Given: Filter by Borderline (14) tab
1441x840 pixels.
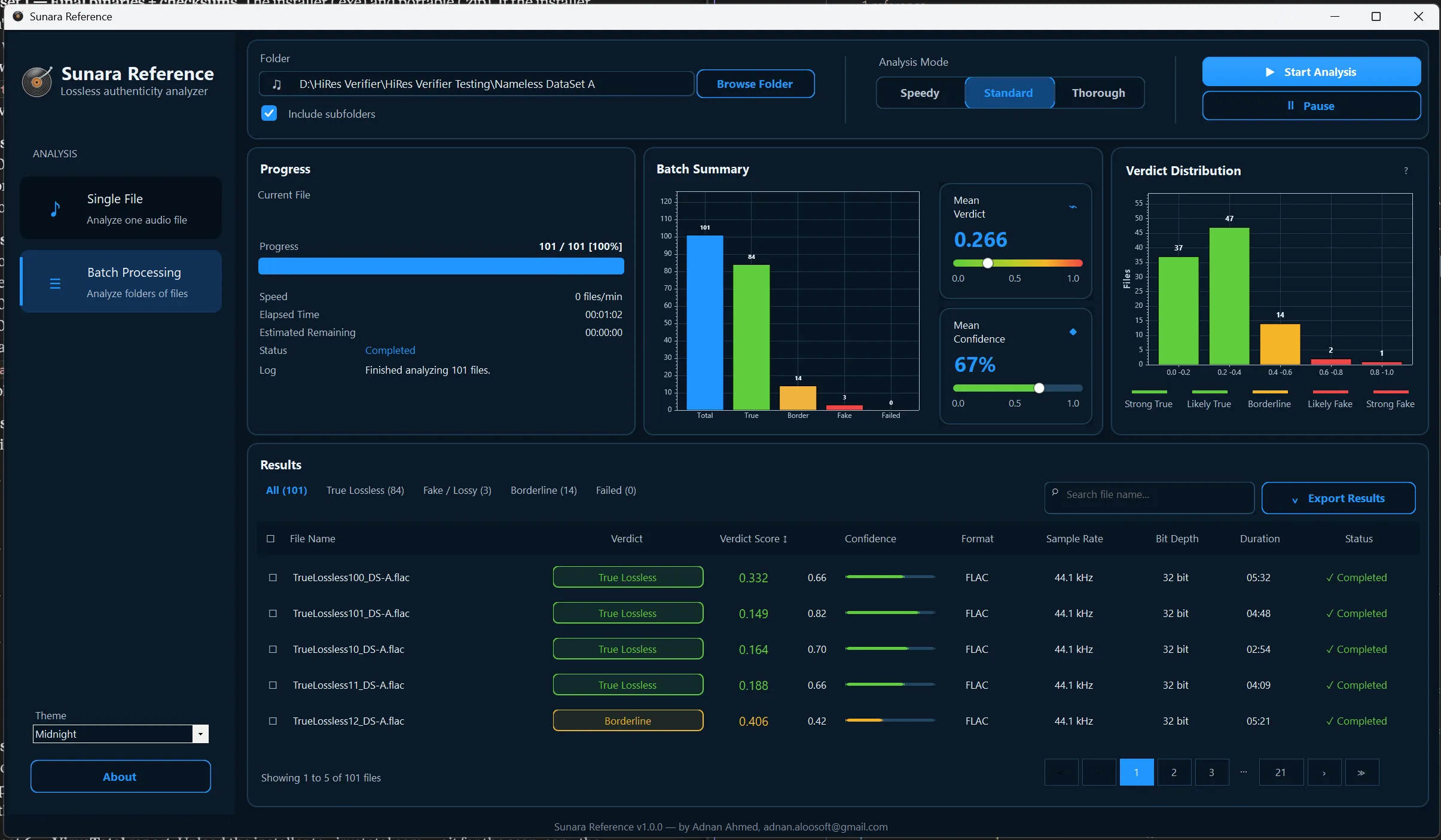Looking at the screenshot, I should point(544,490).
